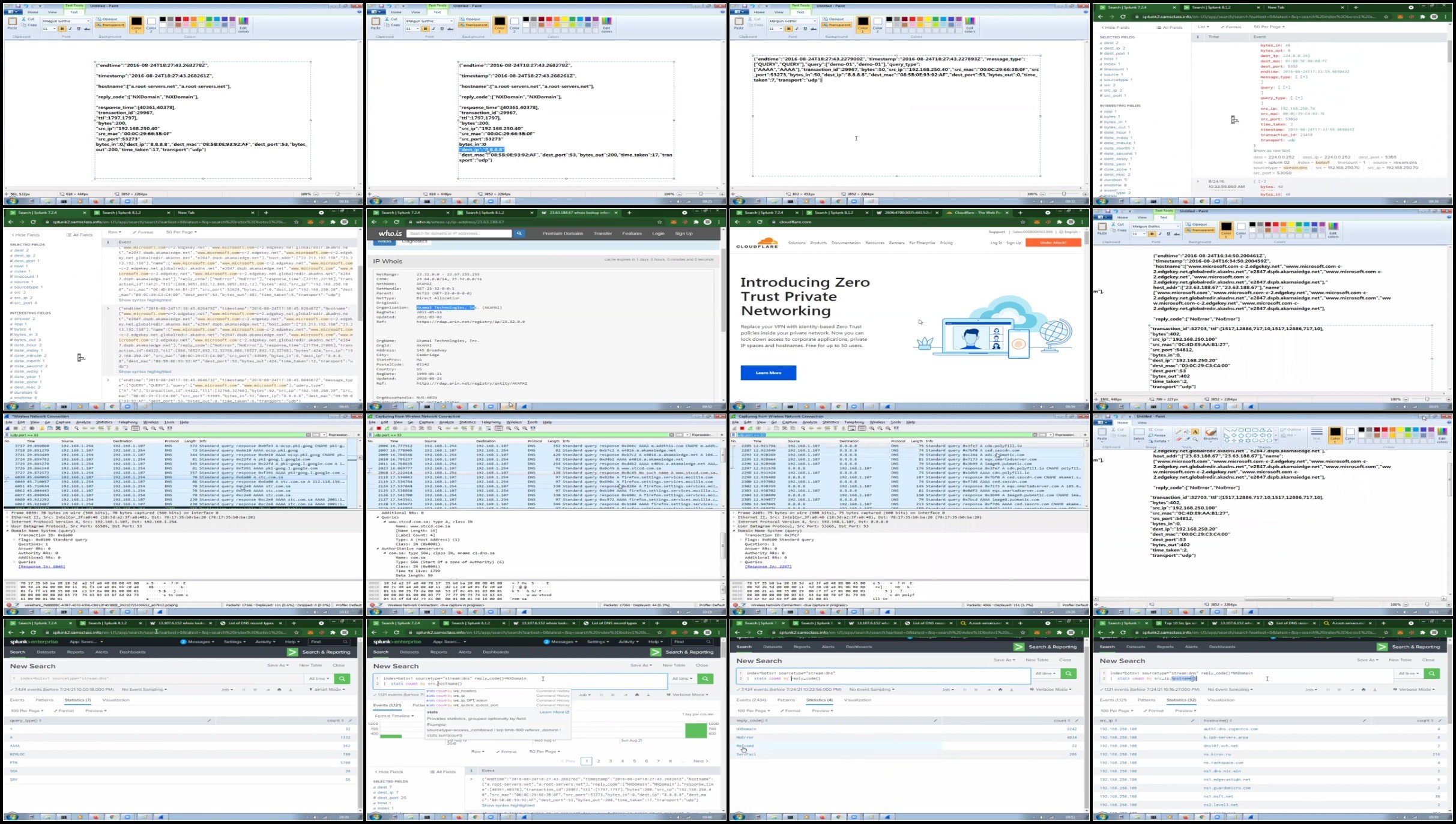
Task: Click zoom slider in Paint Home-tab window status bar
Action: (1428, 604)
